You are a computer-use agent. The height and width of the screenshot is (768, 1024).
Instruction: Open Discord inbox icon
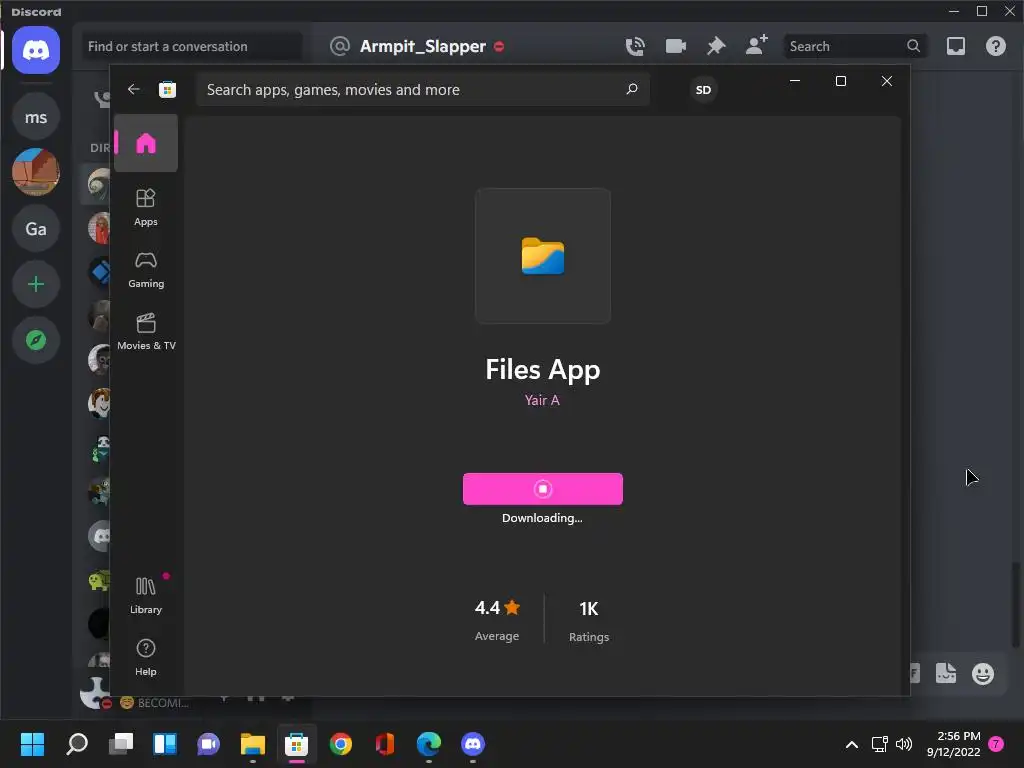coord(955,46)
